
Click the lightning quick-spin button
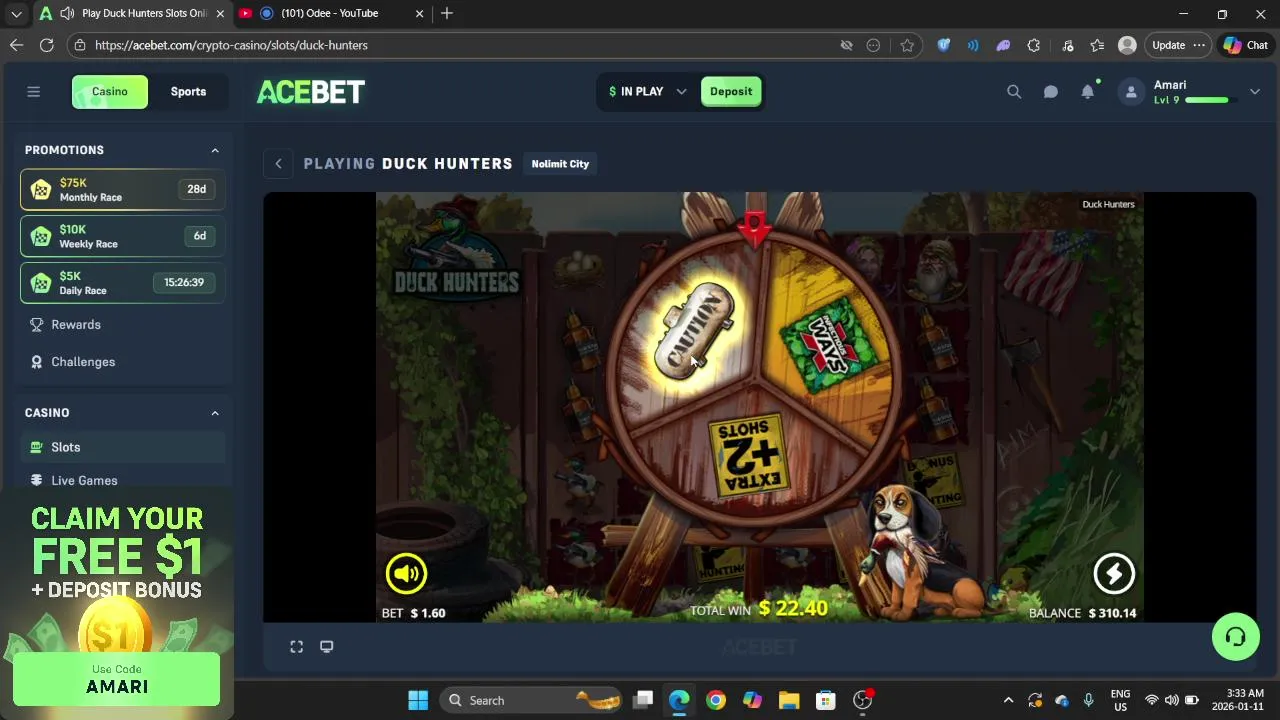click(x=1114, y=573)
